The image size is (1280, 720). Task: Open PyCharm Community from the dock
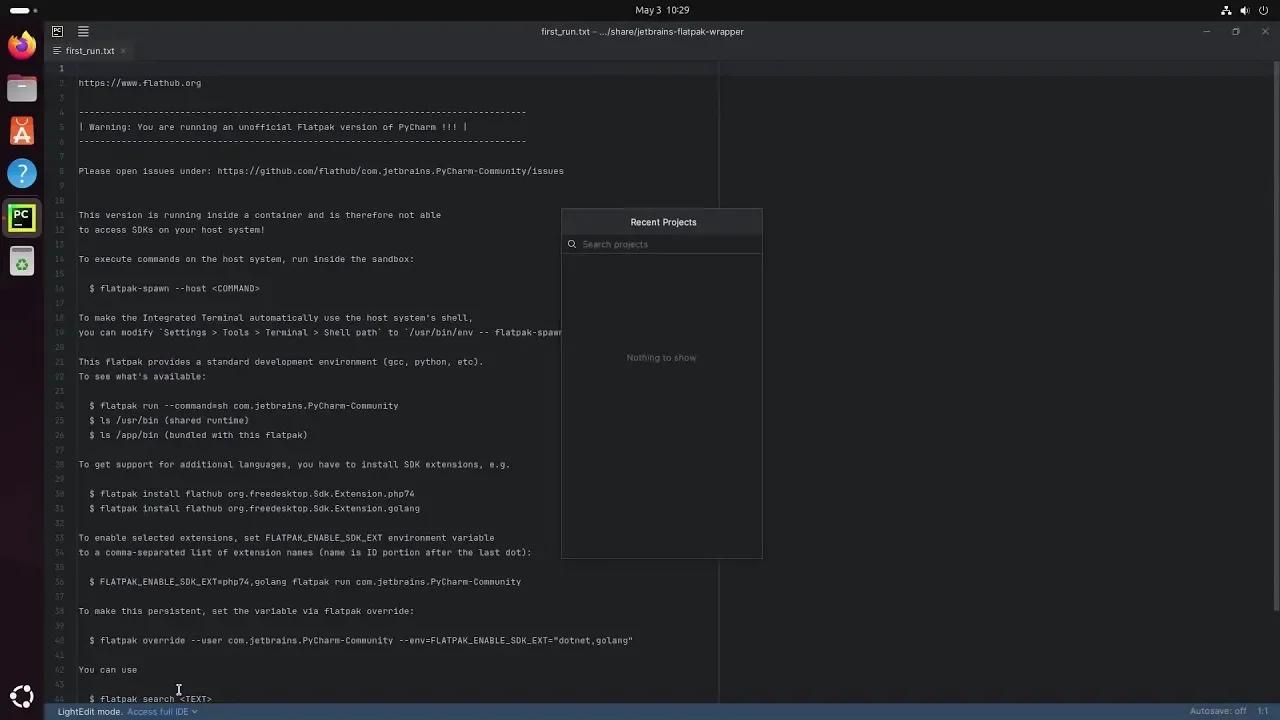21,217
